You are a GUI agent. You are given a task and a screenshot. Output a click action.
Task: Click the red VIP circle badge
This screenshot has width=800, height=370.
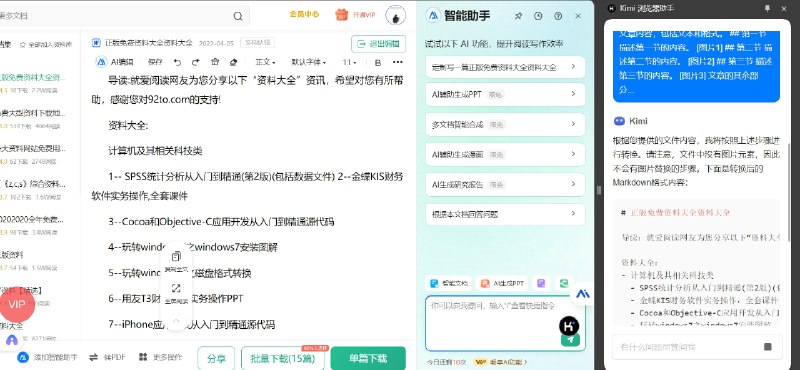click(17, 304)
